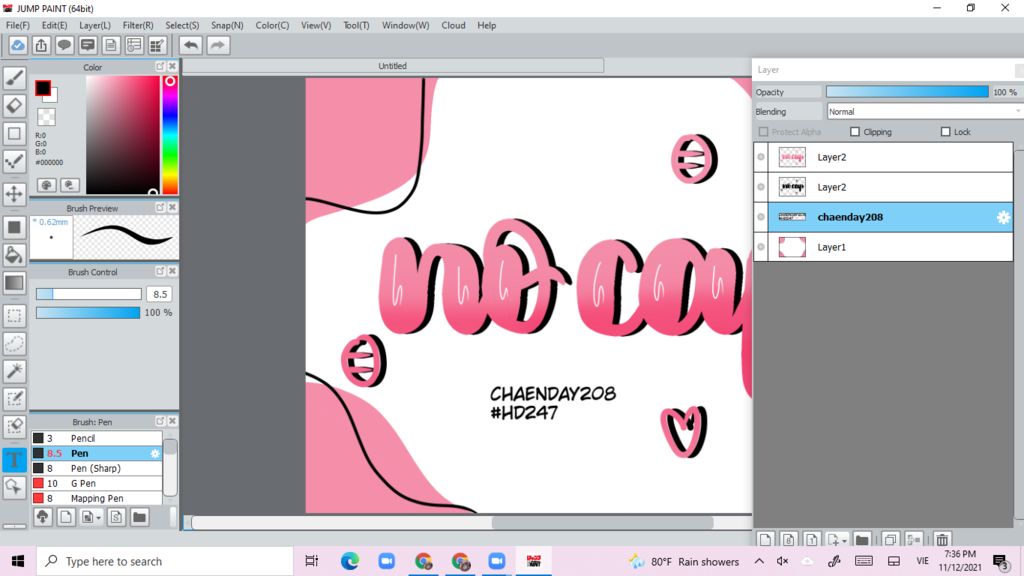Click the black foreground color swatch

pyautogui.click(x=42, y=88)
